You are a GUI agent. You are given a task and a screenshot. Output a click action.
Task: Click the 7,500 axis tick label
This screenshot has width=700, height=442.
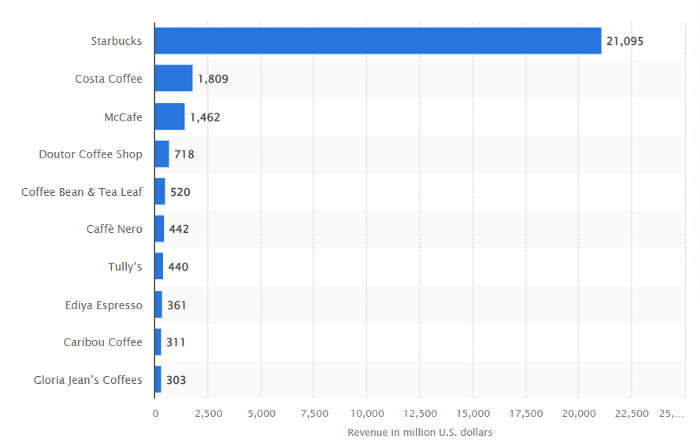[315, 414]
